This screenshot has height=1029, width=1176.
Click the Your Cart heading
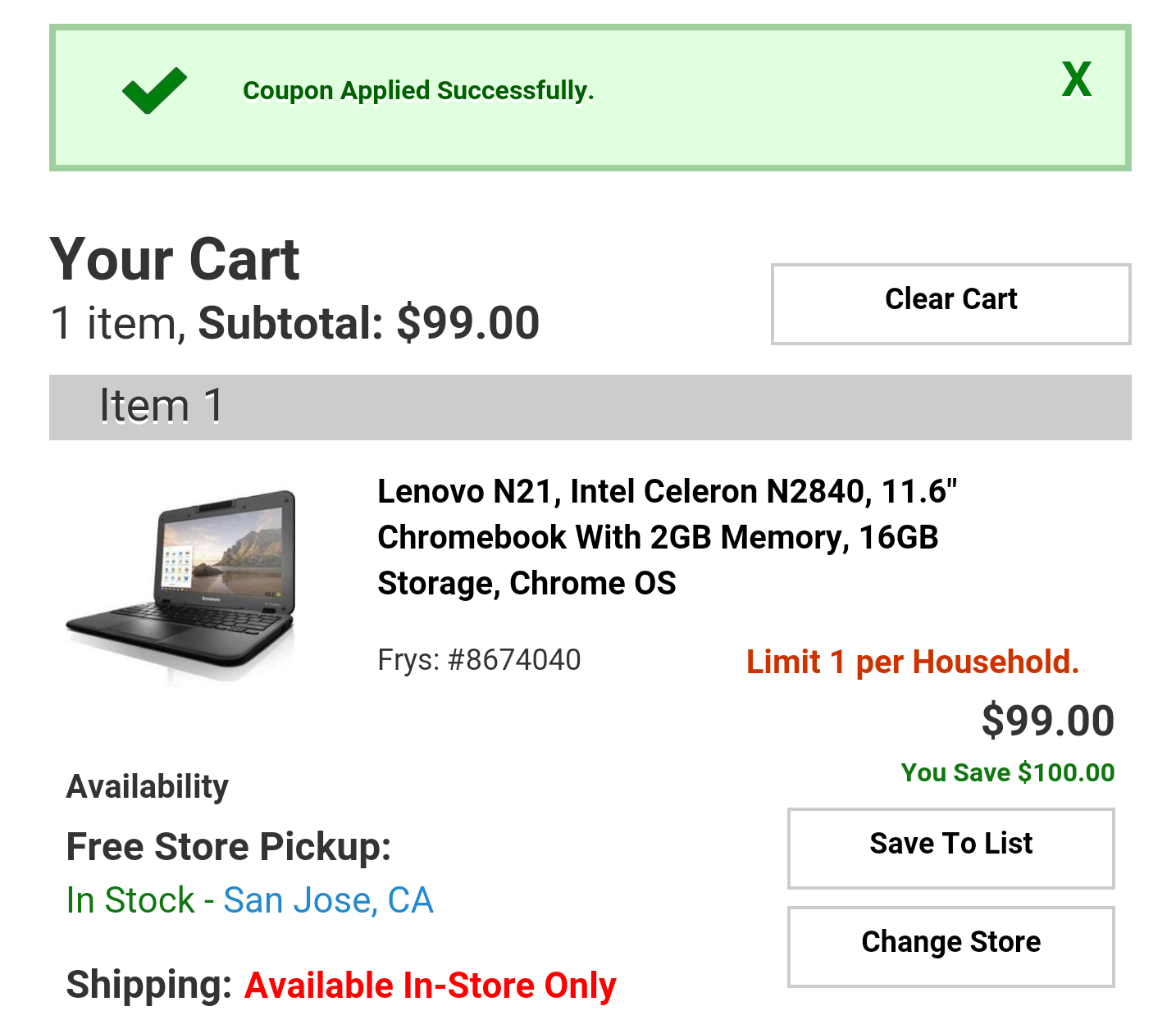pyautogui.click(x=175, y=260)
